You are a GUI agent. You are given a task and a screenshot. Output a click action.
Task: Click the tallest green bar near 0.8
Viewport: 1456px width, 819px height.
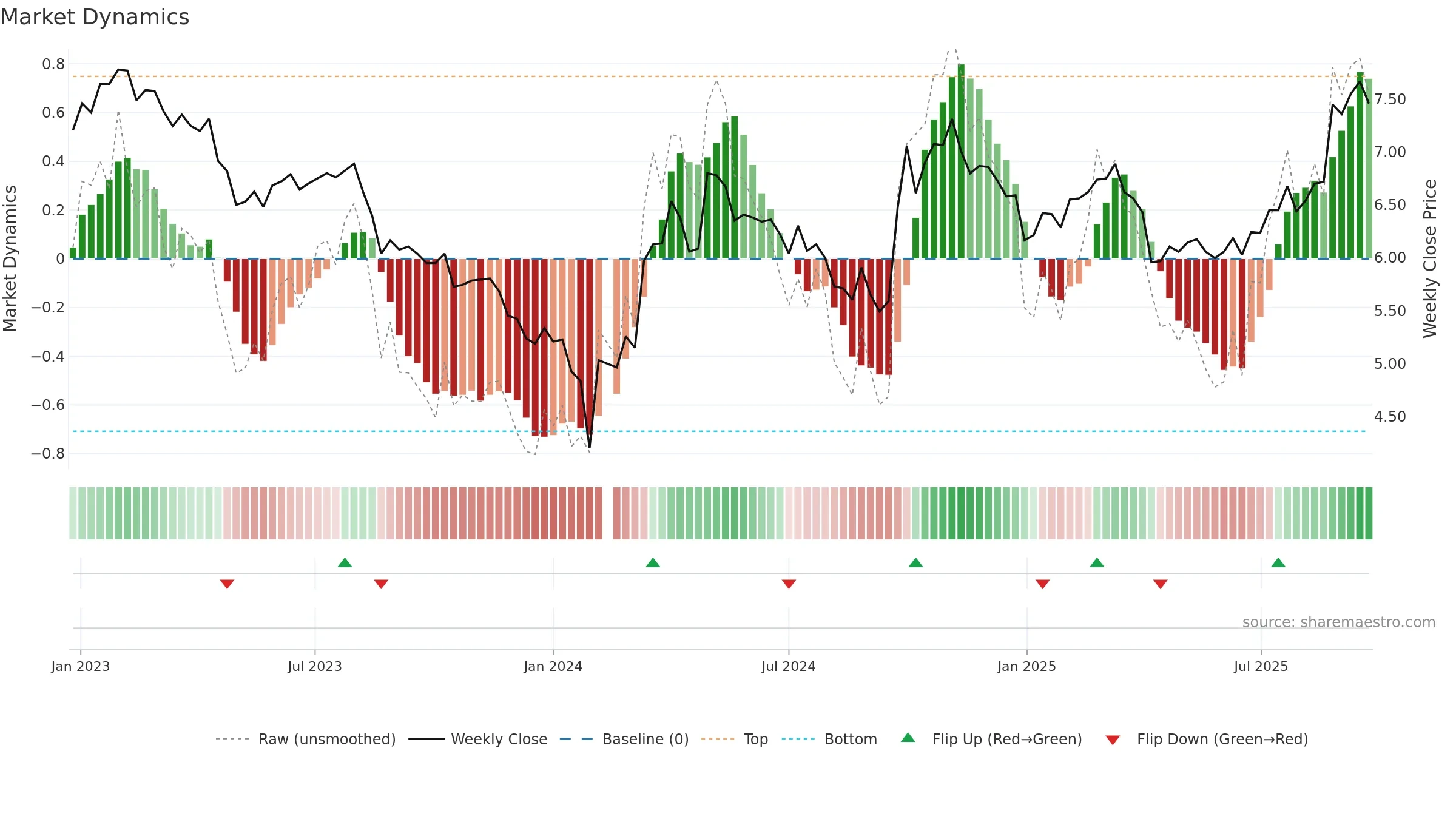tap(961, 161)
